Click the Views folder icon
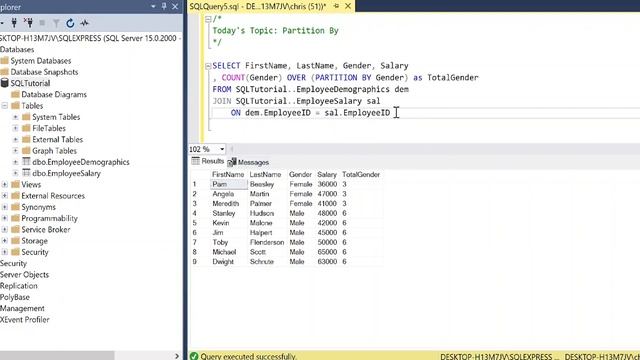Screen dimensions: 640x360 16,184
